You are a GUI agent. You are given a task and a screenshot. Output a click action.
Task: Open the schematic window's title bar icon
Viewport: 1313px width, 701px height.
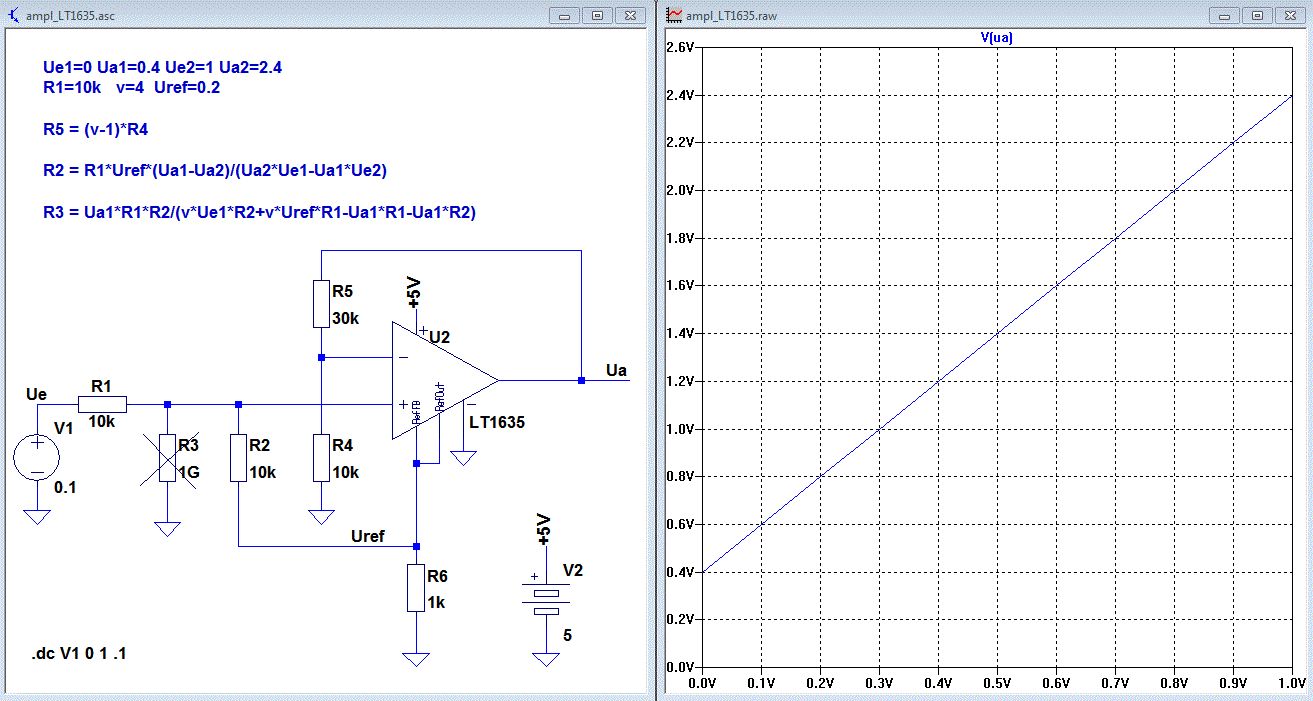[12, 15]
